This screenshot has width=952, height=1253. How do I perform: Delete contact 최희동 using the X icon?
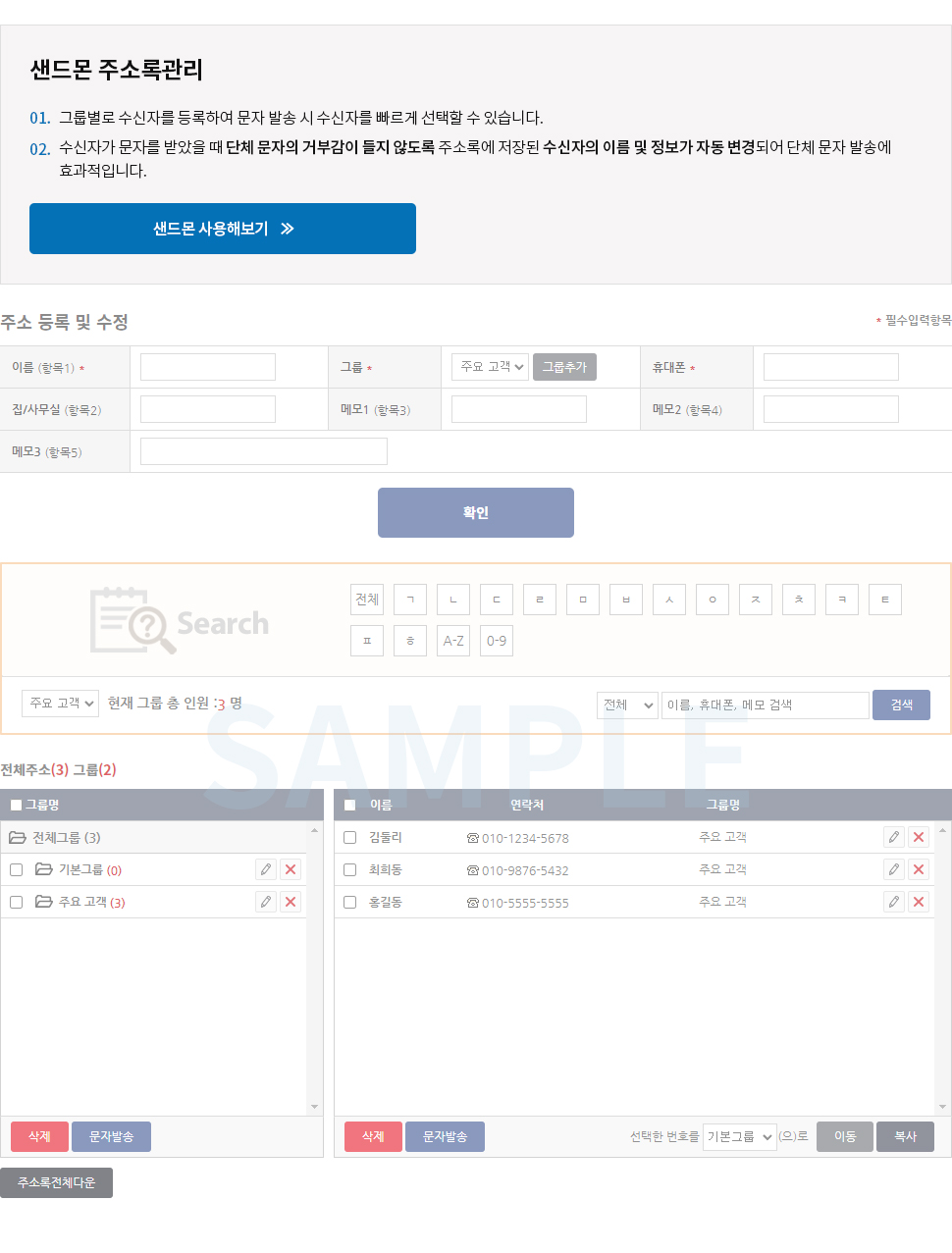(x=919, y=869)
